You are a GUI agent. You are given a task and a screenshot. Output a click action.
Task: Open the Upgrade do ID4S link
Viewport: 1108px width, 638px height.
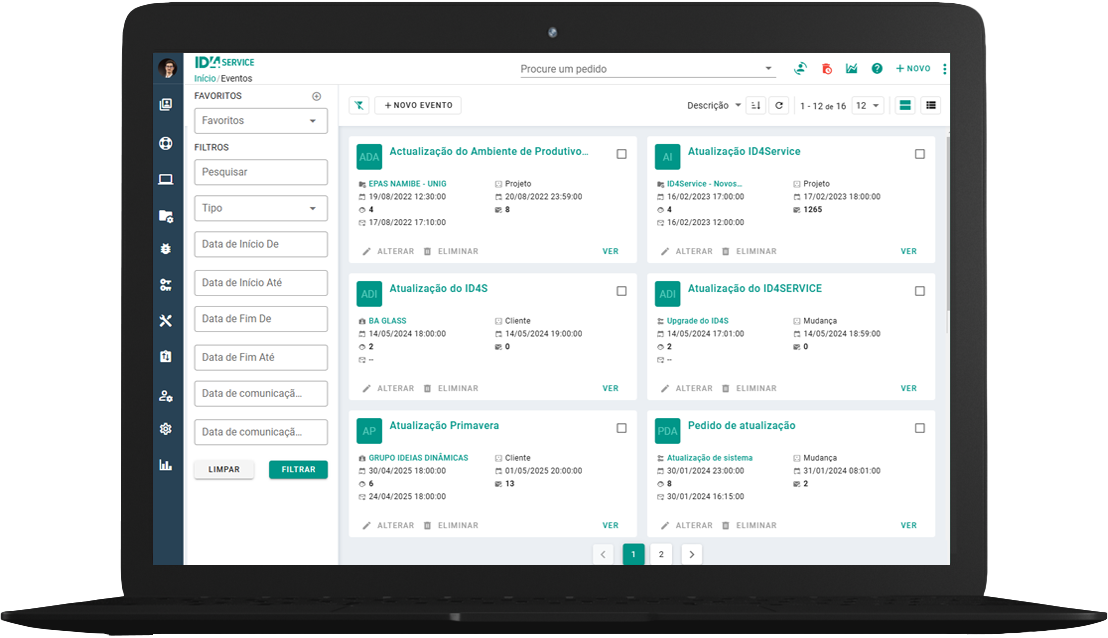(x=697, y=321)
